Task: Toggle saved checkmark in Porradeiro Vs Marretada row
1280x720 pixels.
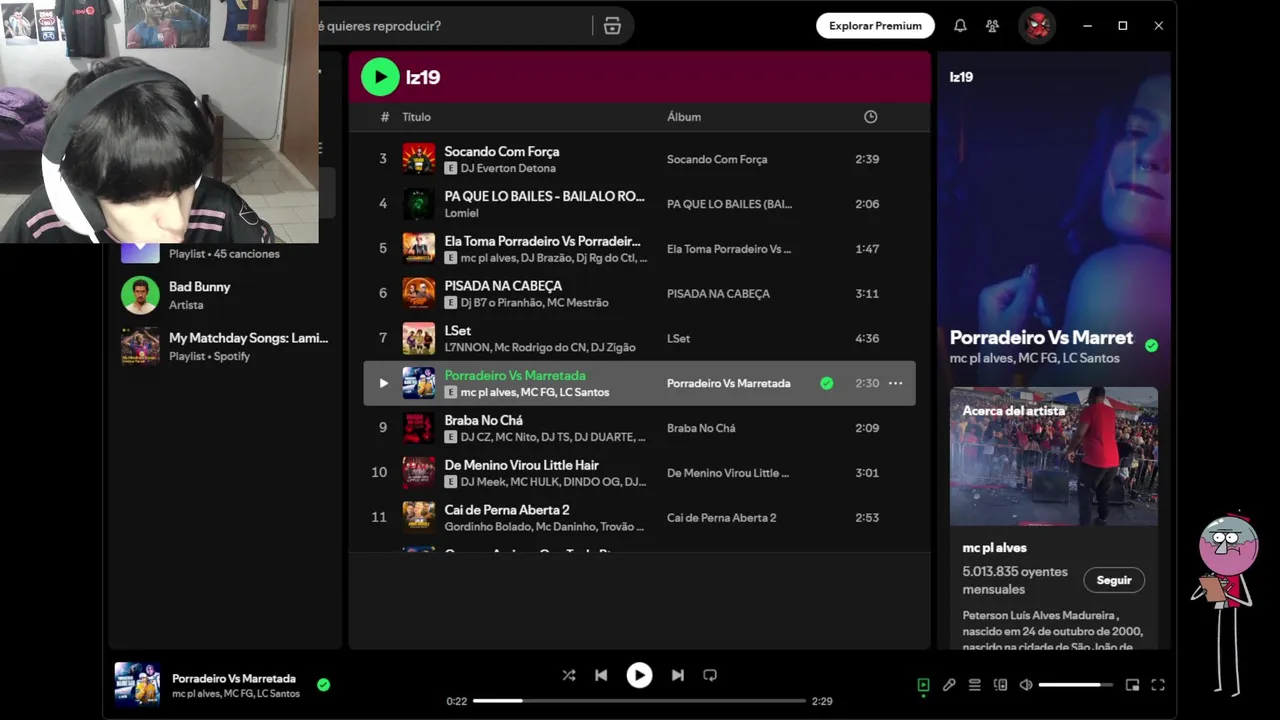Action: click(826, 383)
